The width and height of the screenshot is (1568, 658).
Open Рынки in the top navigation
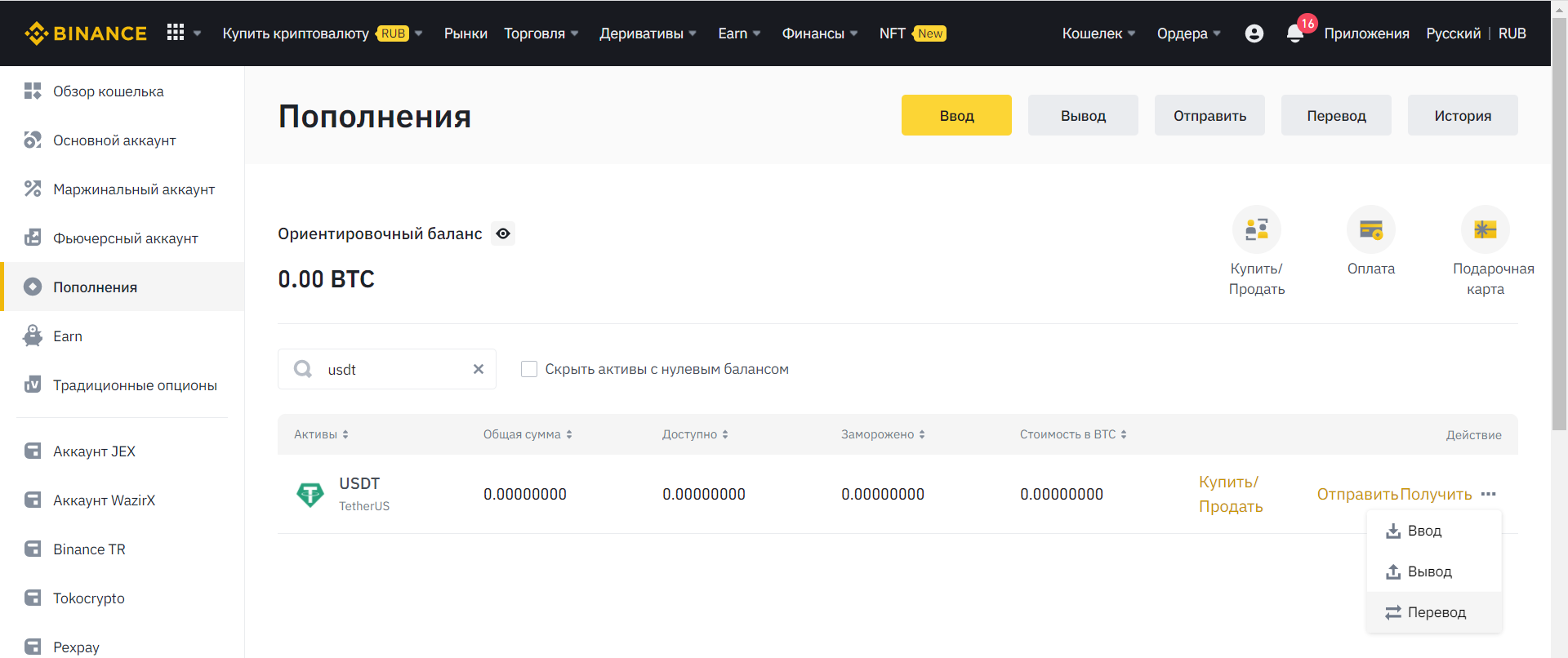tap(465, 33)
